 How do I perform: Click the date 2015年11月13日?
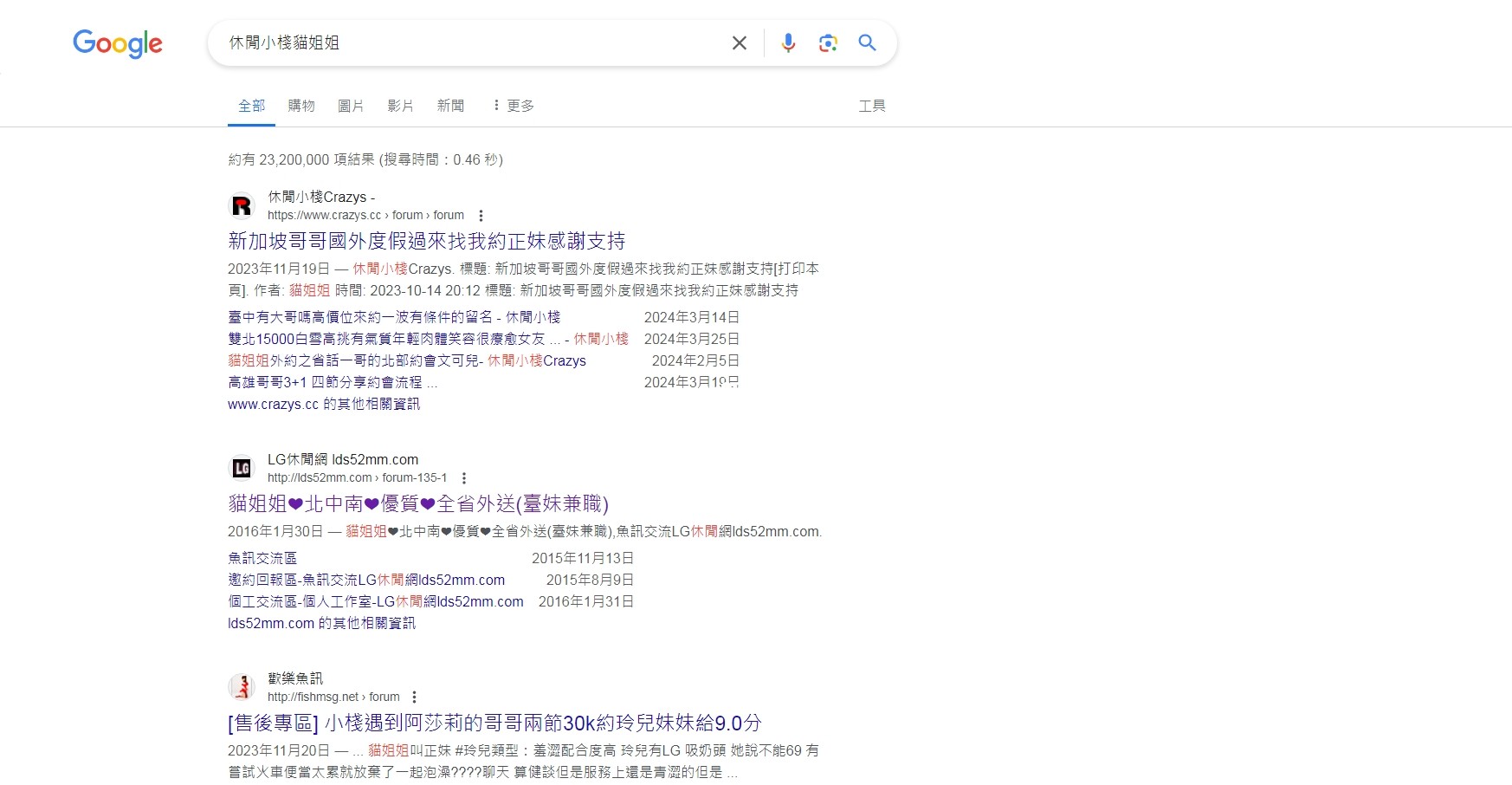[x=583, y=558]
